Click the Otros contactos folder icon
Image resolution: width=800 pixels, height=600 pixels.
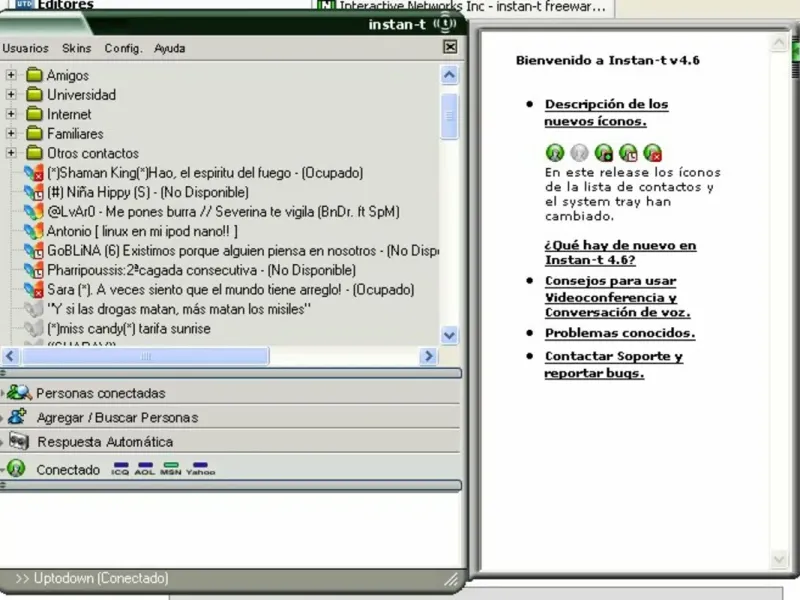point(34,153)
